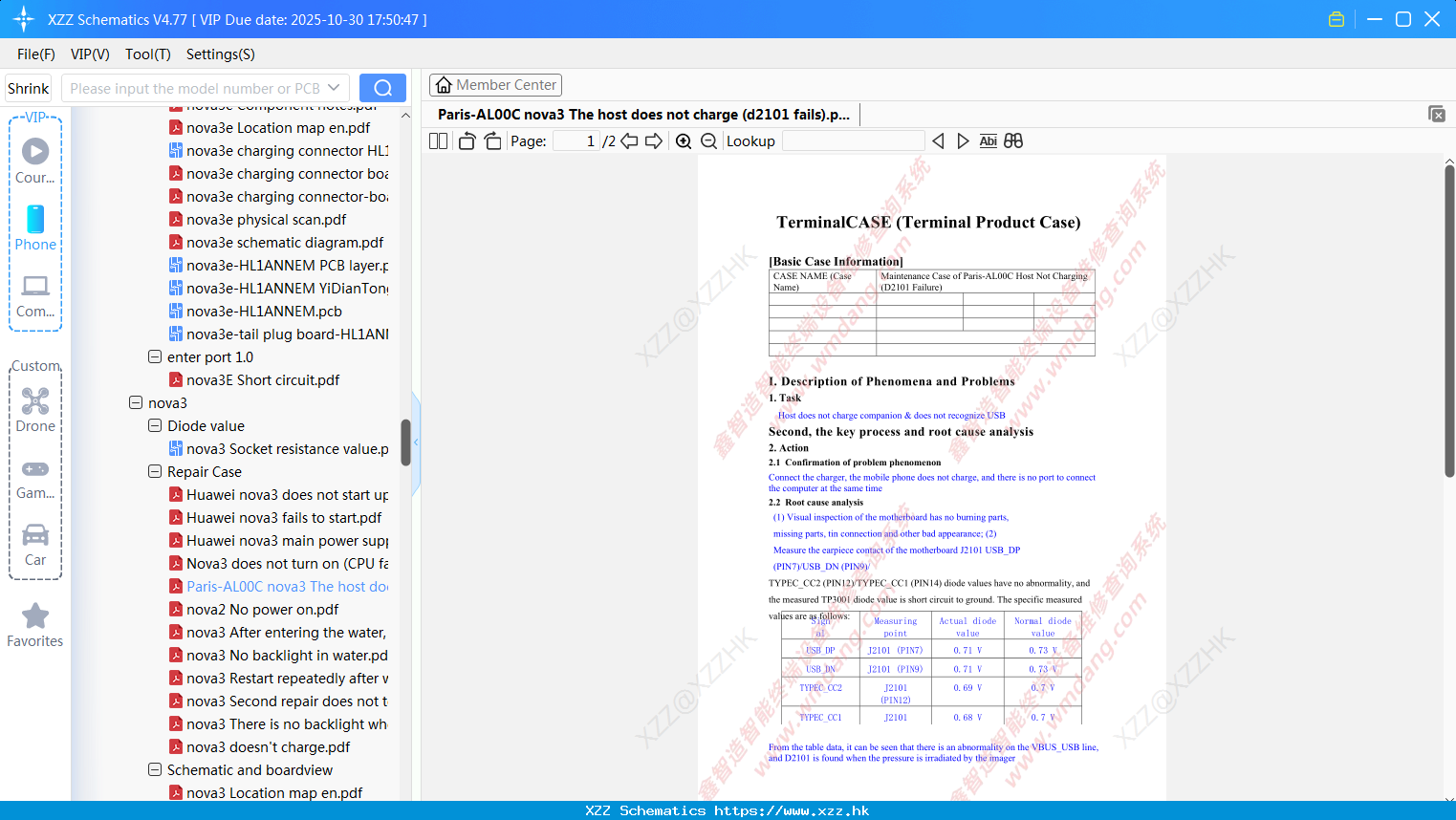
Task: Open the Member Center button
Action: coord(495,85)
